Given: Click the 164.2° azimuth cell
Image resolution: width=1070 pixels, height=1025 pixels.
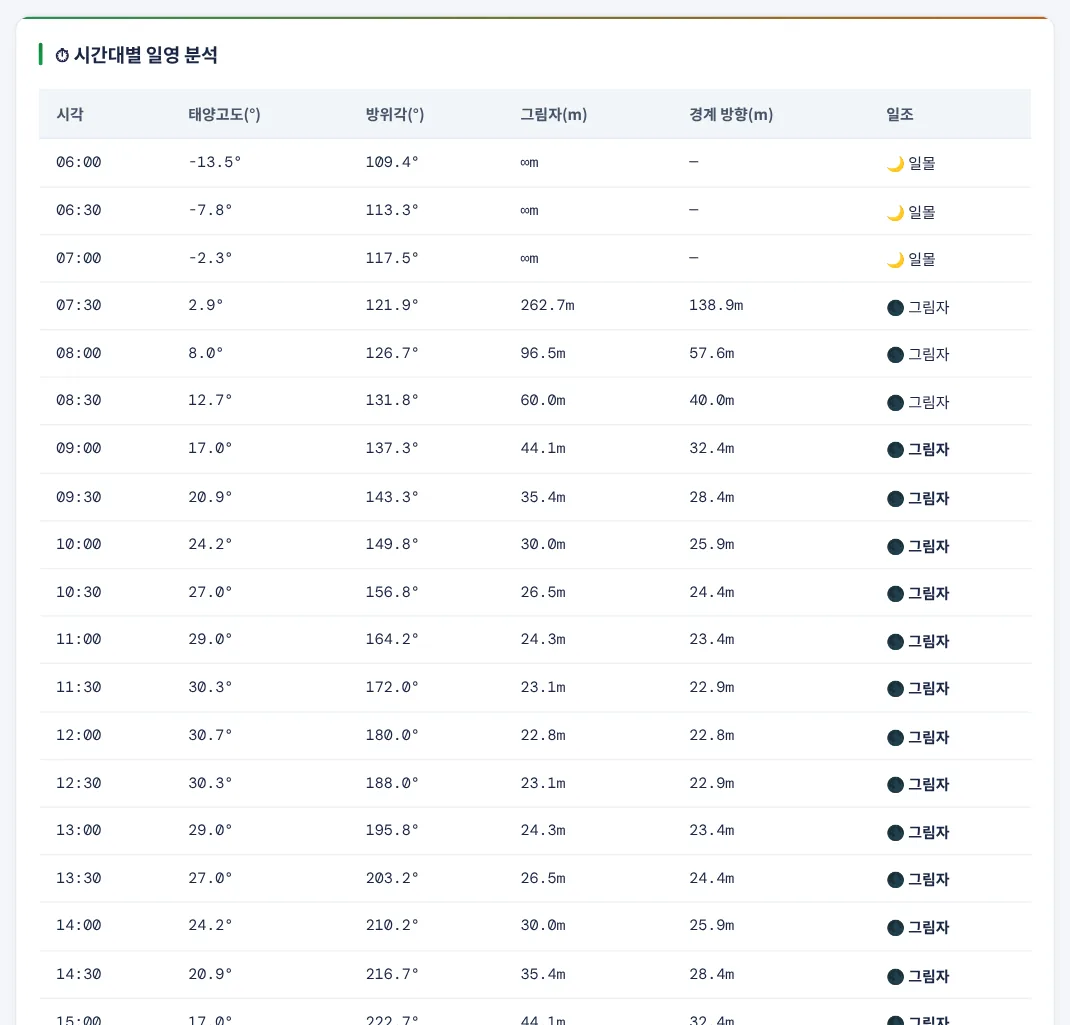Looking at the screenshot, I should point(392,639).
